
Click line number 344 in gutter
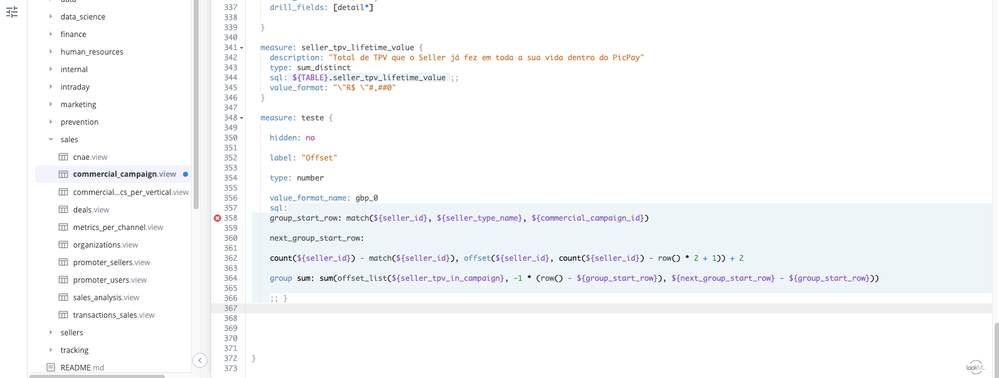[x=231, y=78]
